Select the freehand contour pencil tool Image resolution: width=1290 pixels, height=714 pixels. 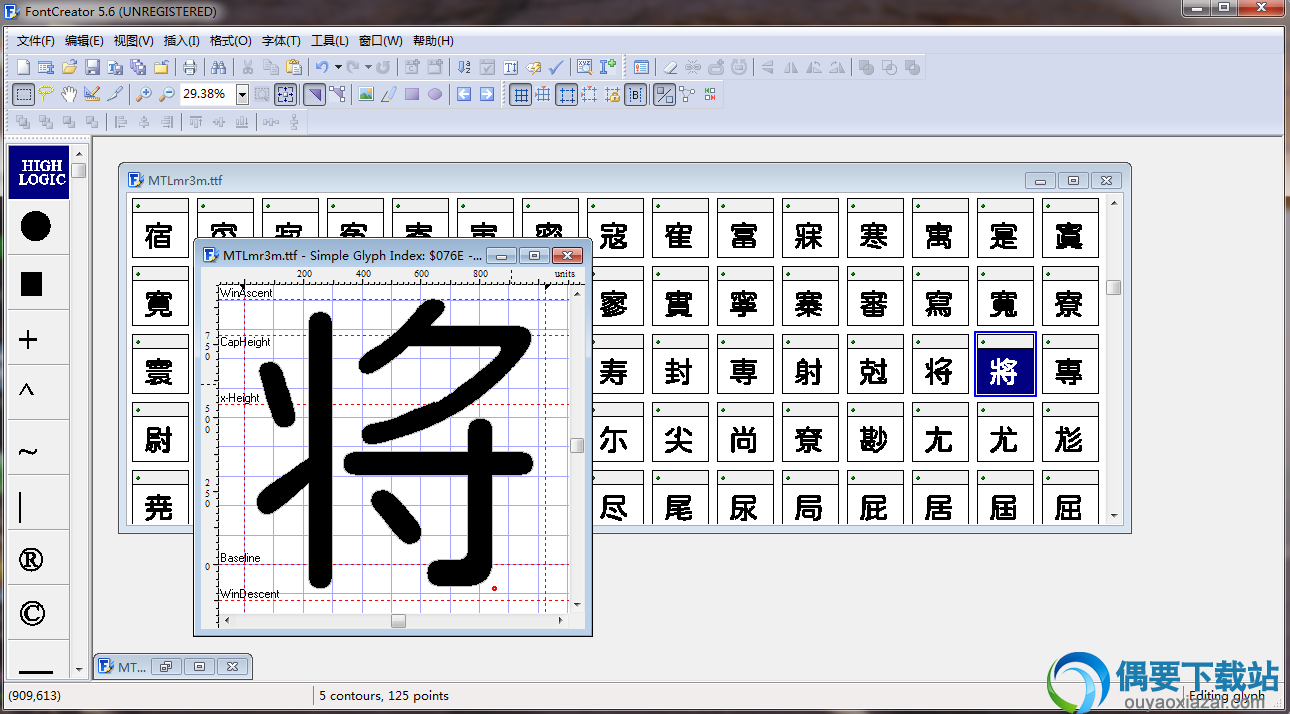[388, 94]
